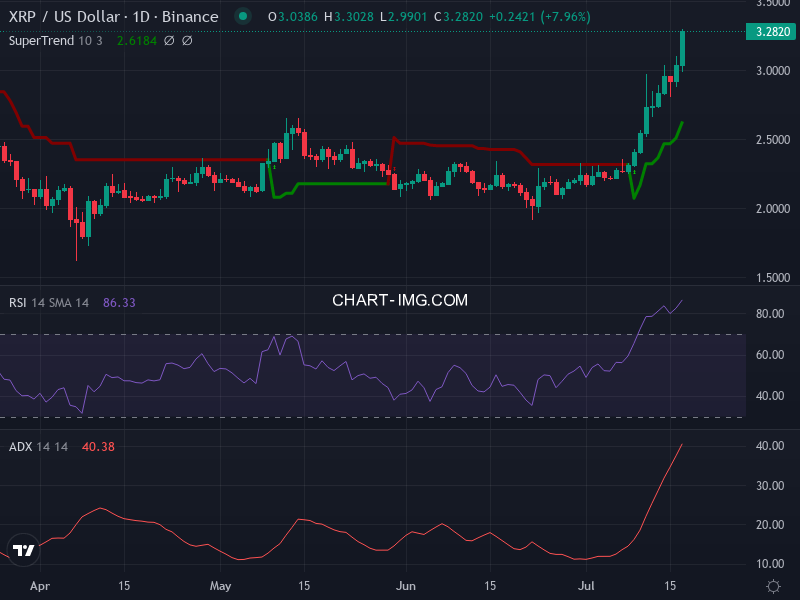The height and width of the screenshot is (600, 800).
Task: Click the 3.0000 price axis label
Action: pos(773,71)
